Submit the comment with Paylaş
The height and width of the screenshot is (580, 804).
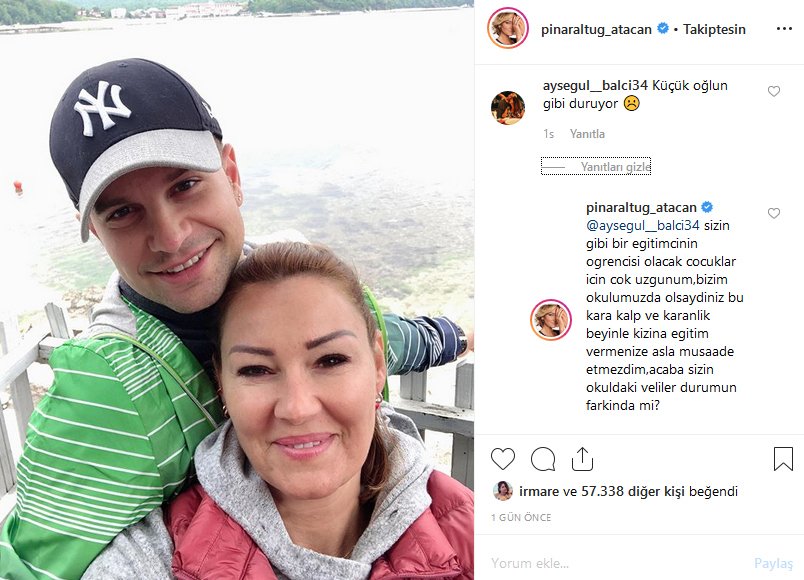point(773,564)
